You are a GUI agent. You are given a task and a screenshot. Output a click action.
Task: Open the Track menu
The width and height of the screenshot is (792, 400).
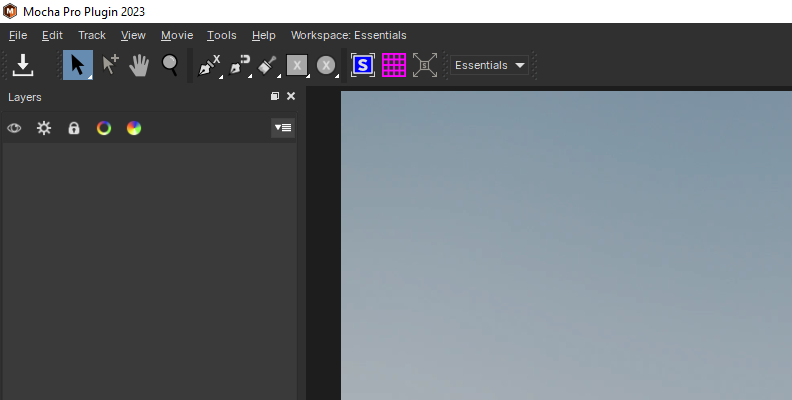[x=92, y=35]
